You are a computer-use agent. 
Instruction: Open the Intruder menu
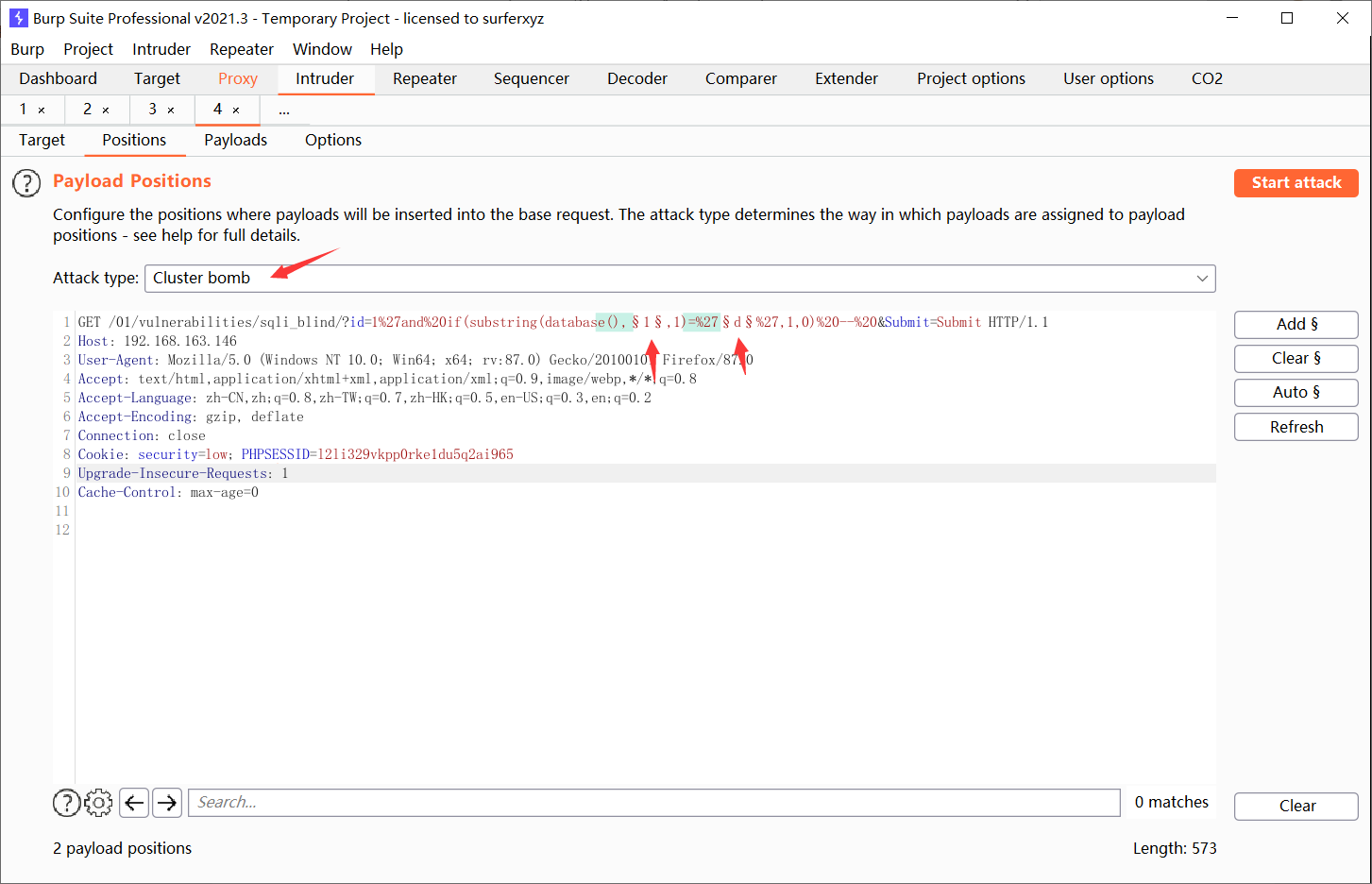pos(161,49)
